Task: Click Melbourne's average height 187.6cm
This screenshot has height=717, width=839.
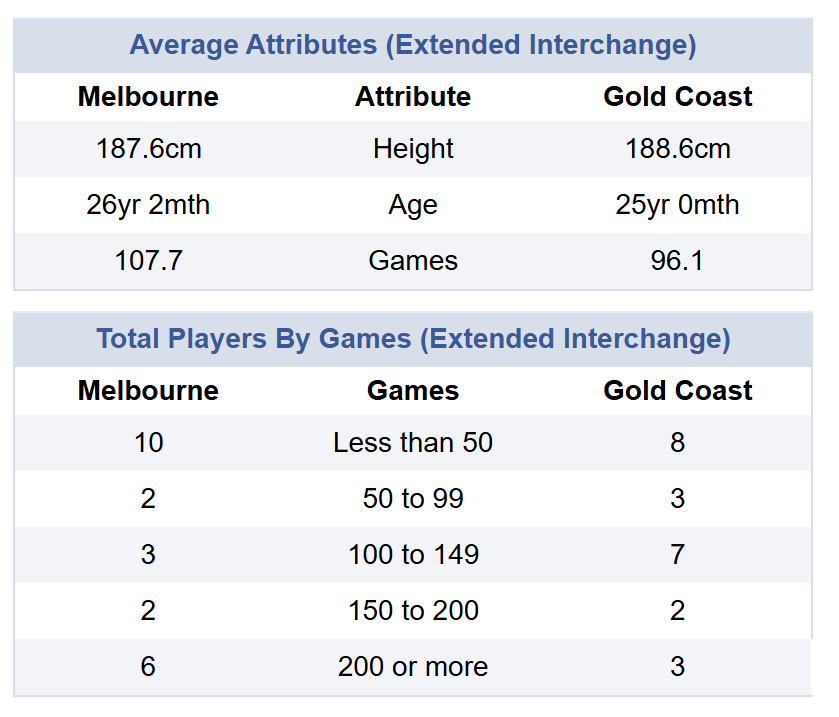Action: 148,149
